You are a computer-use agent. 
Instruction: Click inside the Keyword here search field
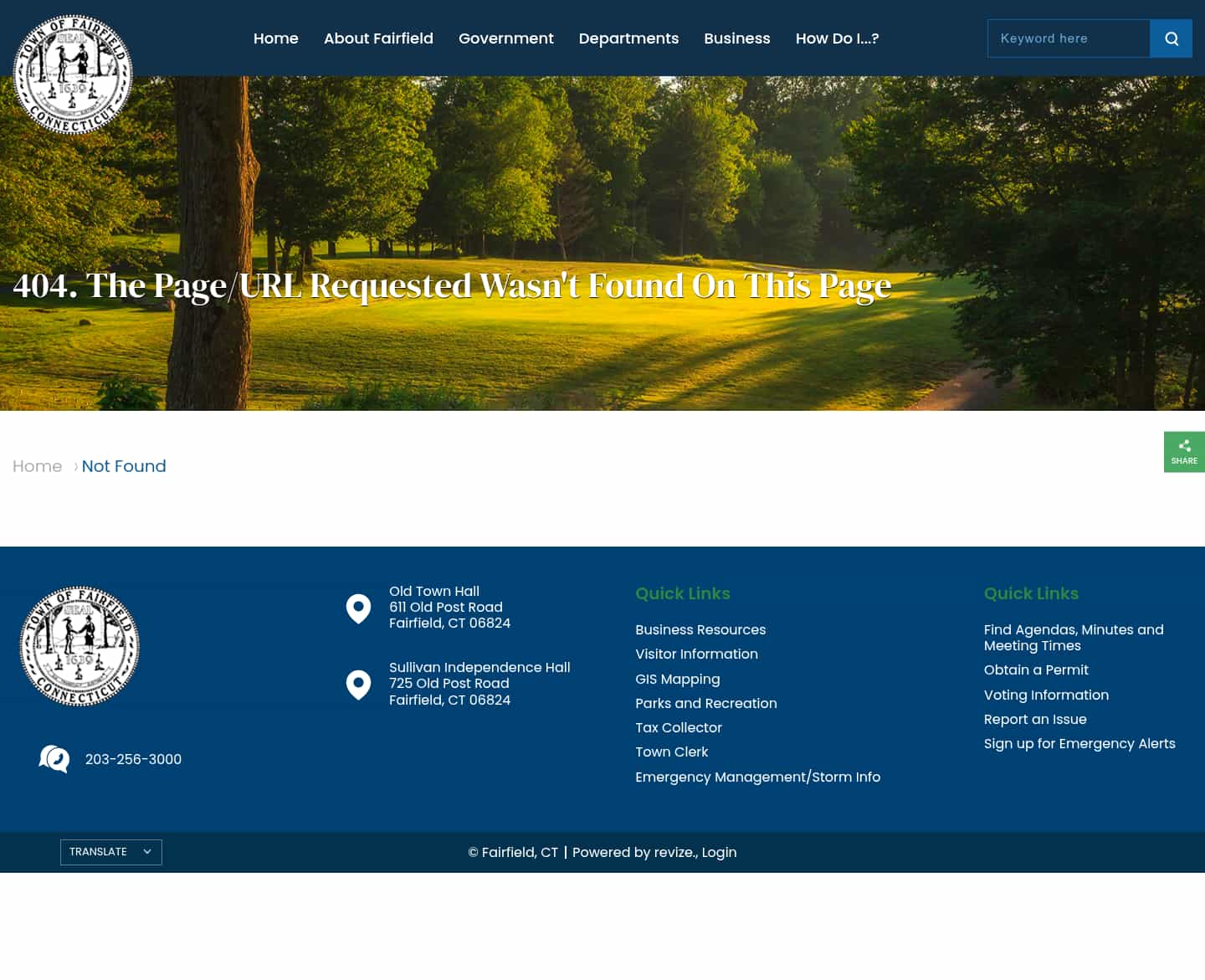pos(1069,38)
